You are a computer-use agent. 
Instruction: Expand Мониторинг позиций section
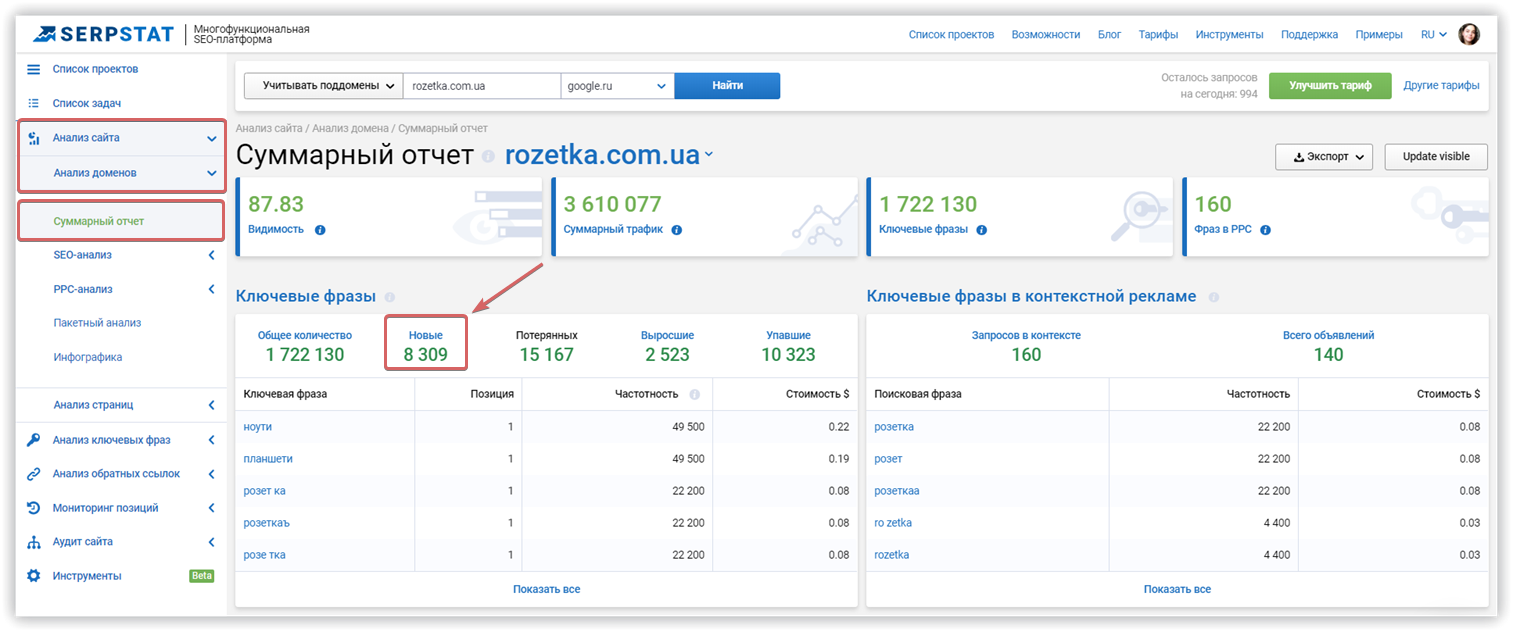point(211,508)
